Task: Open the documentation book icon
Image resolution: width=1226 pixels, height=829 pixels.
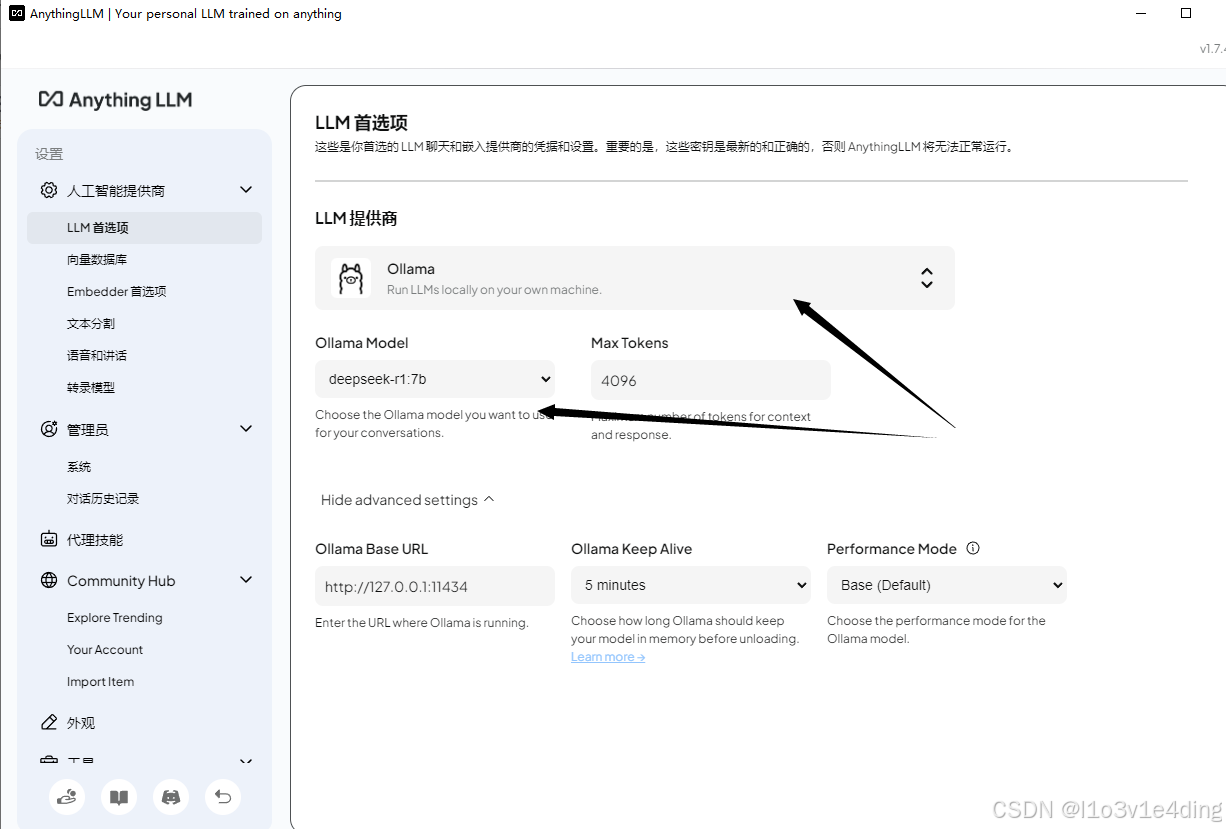Action: pyautogui.click(x=119, y=797)
